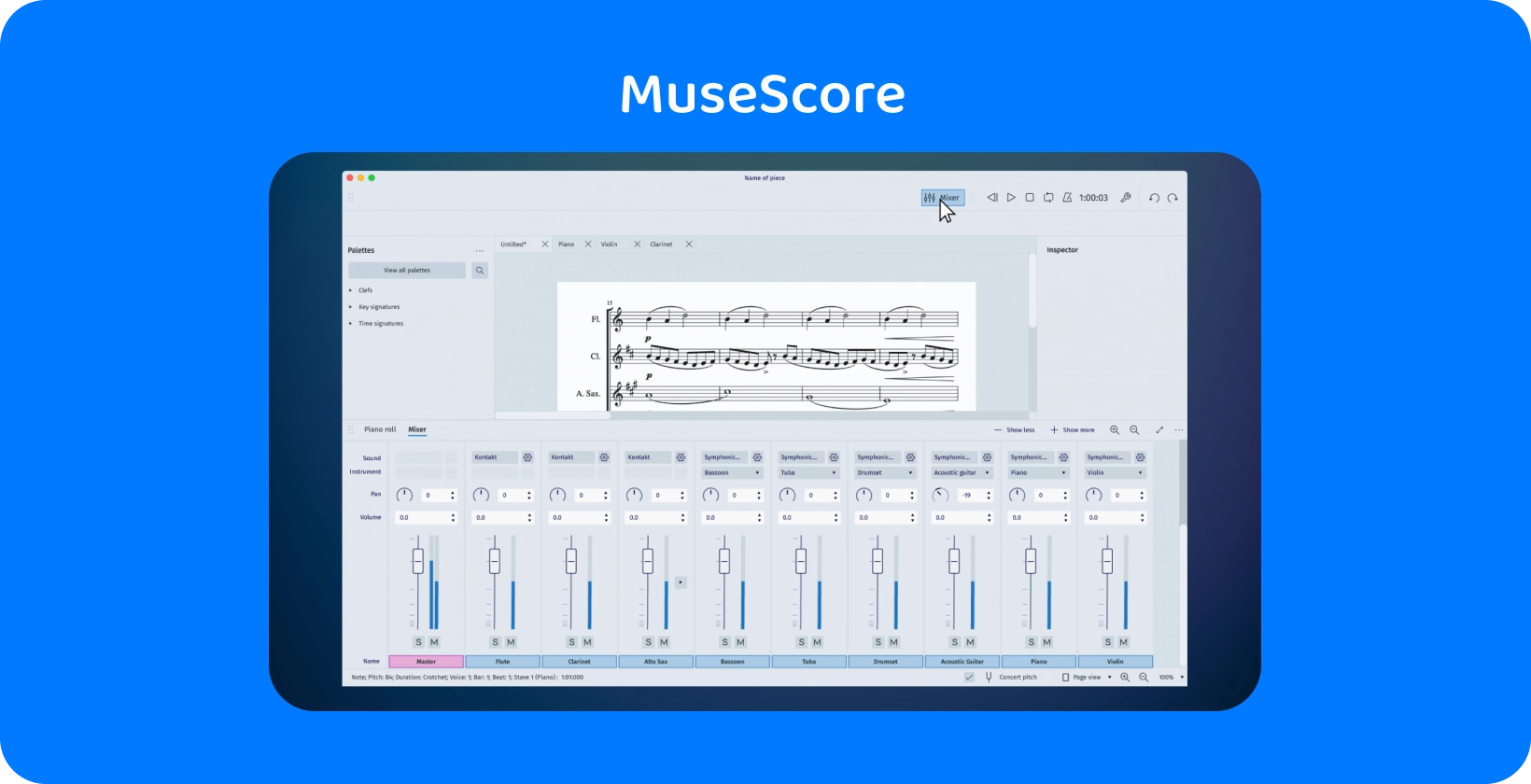Open the Tuba instrument dropdown
1531x784 pixels.
pos(809,473)
